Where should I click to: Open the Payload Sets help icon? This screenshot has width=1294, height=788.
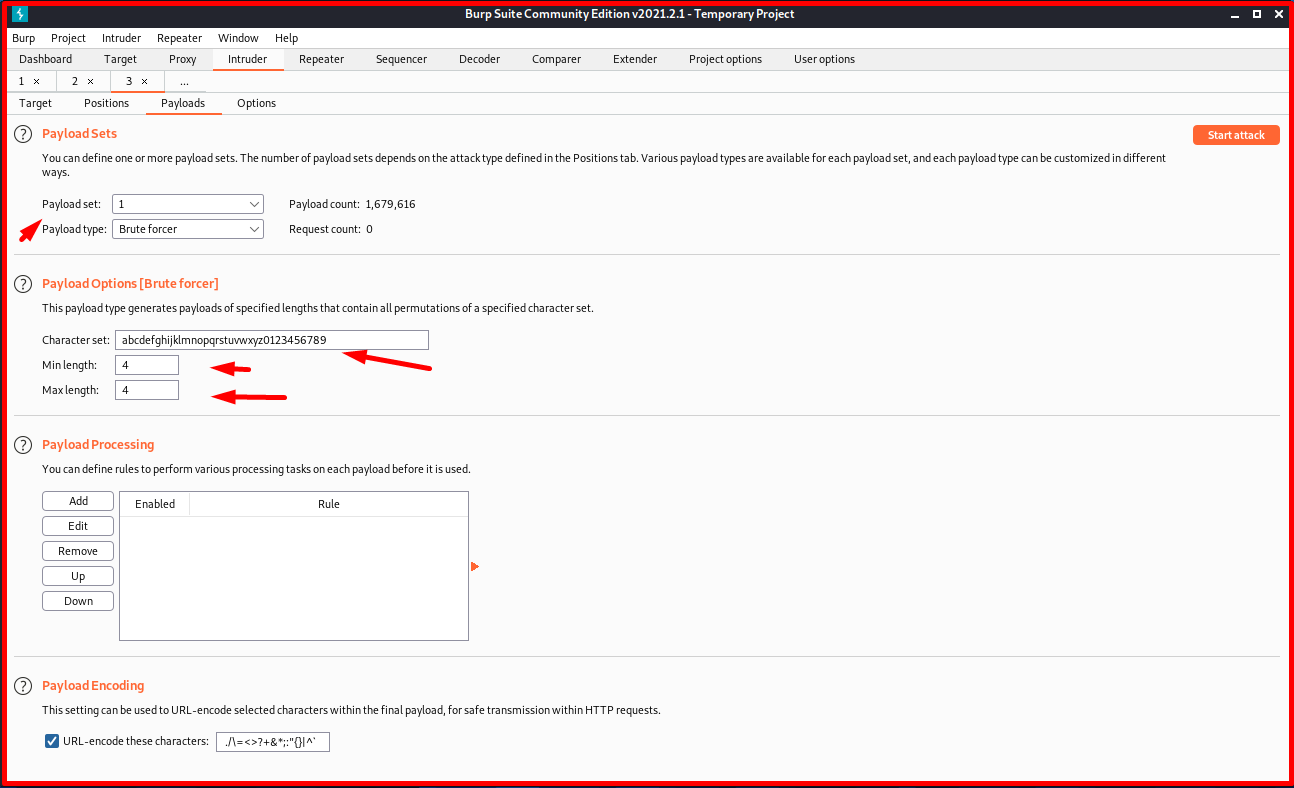point(23,134)
